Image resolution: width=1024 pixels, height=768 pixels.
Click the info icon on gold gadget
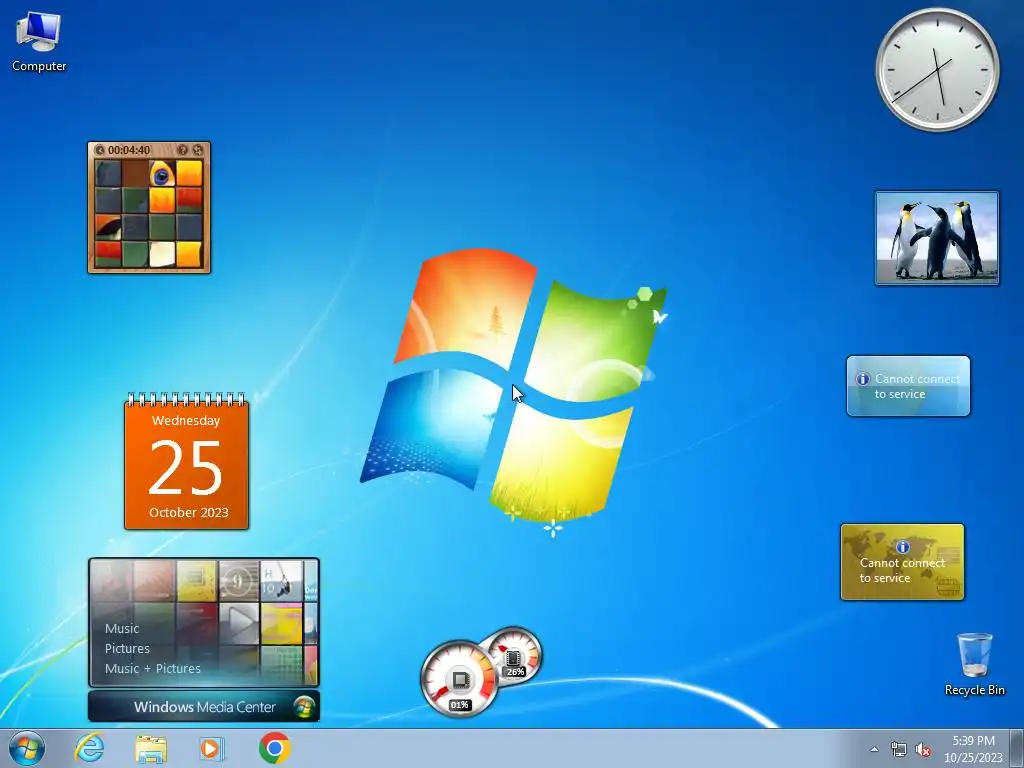903,547
